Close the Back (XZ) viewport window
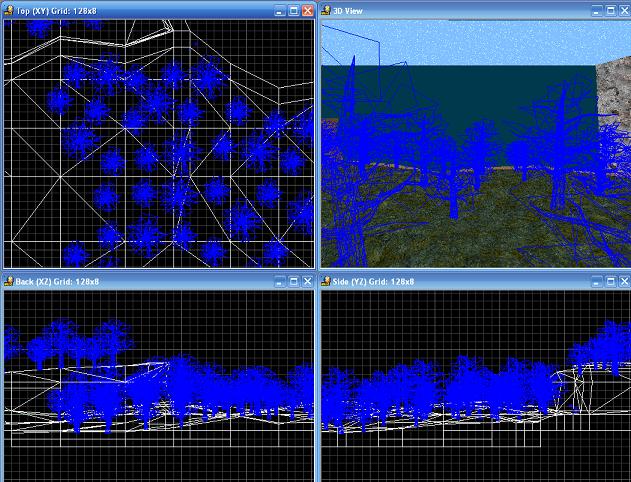Viewport: 631px width, 482px height. click(307, 282)
